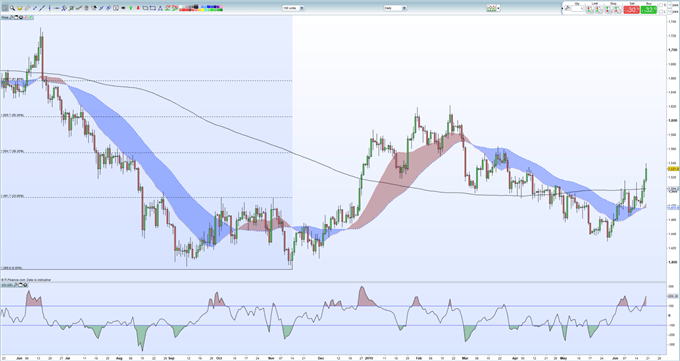Choose the rectangle drawing tool
Image resolution: width=680 pixels, height=361 pixels.
click(x=145, y=8)
